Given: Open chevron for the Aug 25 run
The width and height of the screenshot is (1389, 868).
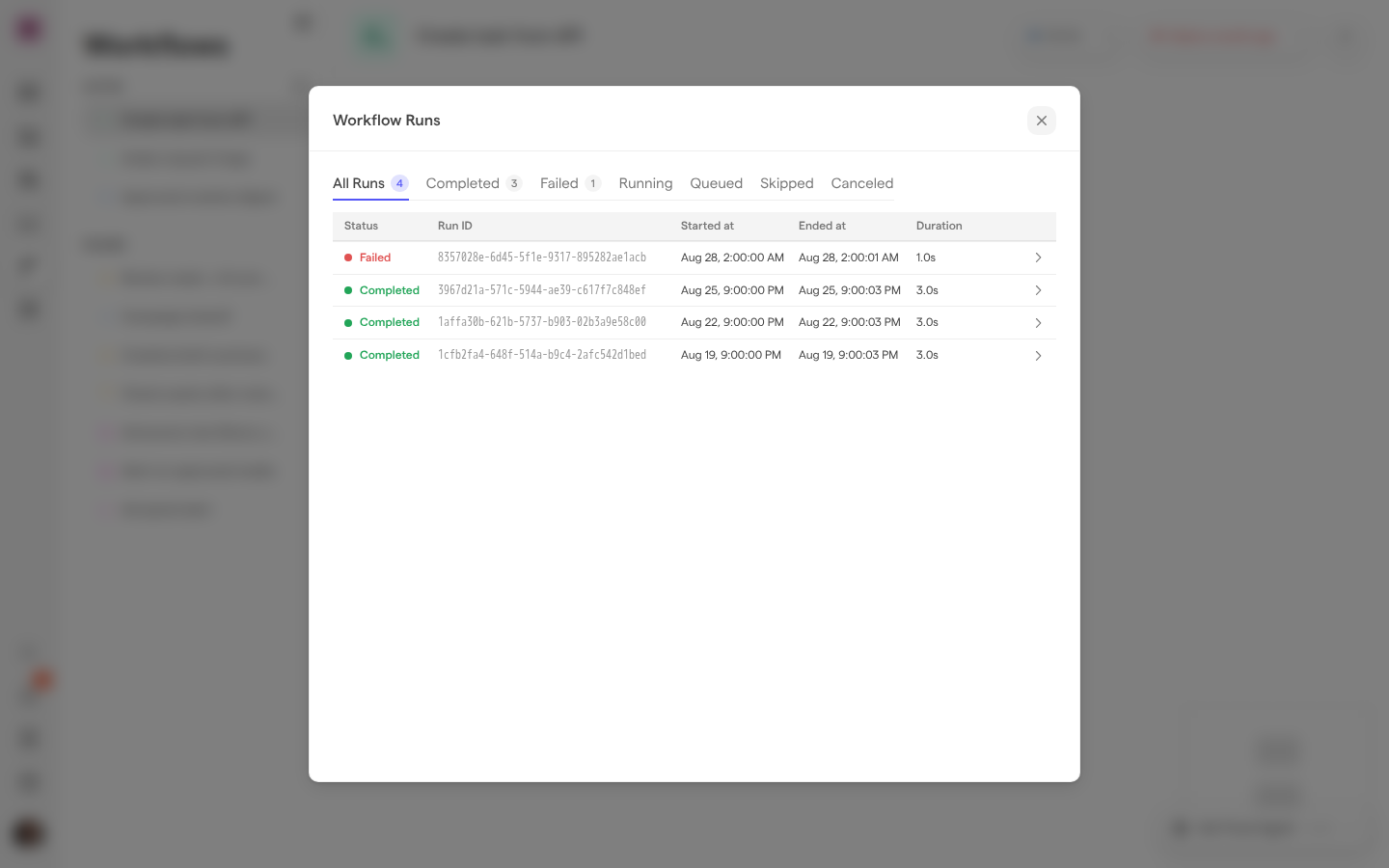Looking at the screenshot, I should pos(1038,290).
